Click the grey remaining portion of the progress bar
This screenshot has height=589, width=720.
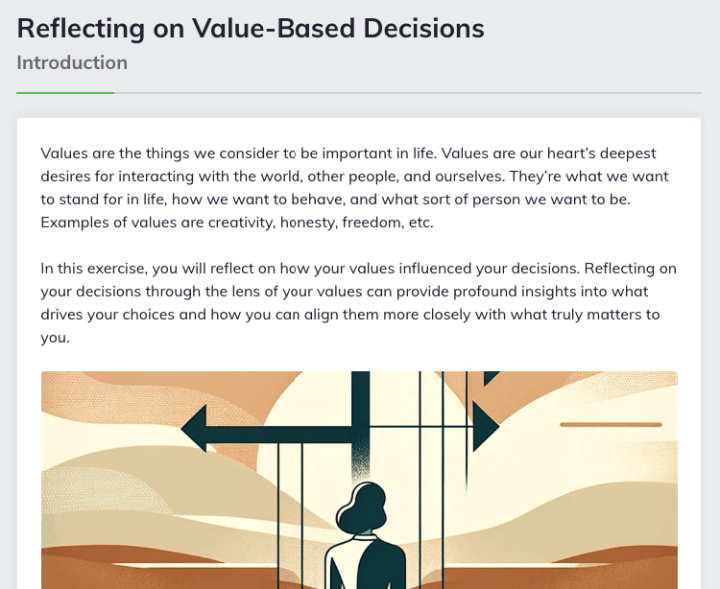pyautogui.click(x=408, y=93)
